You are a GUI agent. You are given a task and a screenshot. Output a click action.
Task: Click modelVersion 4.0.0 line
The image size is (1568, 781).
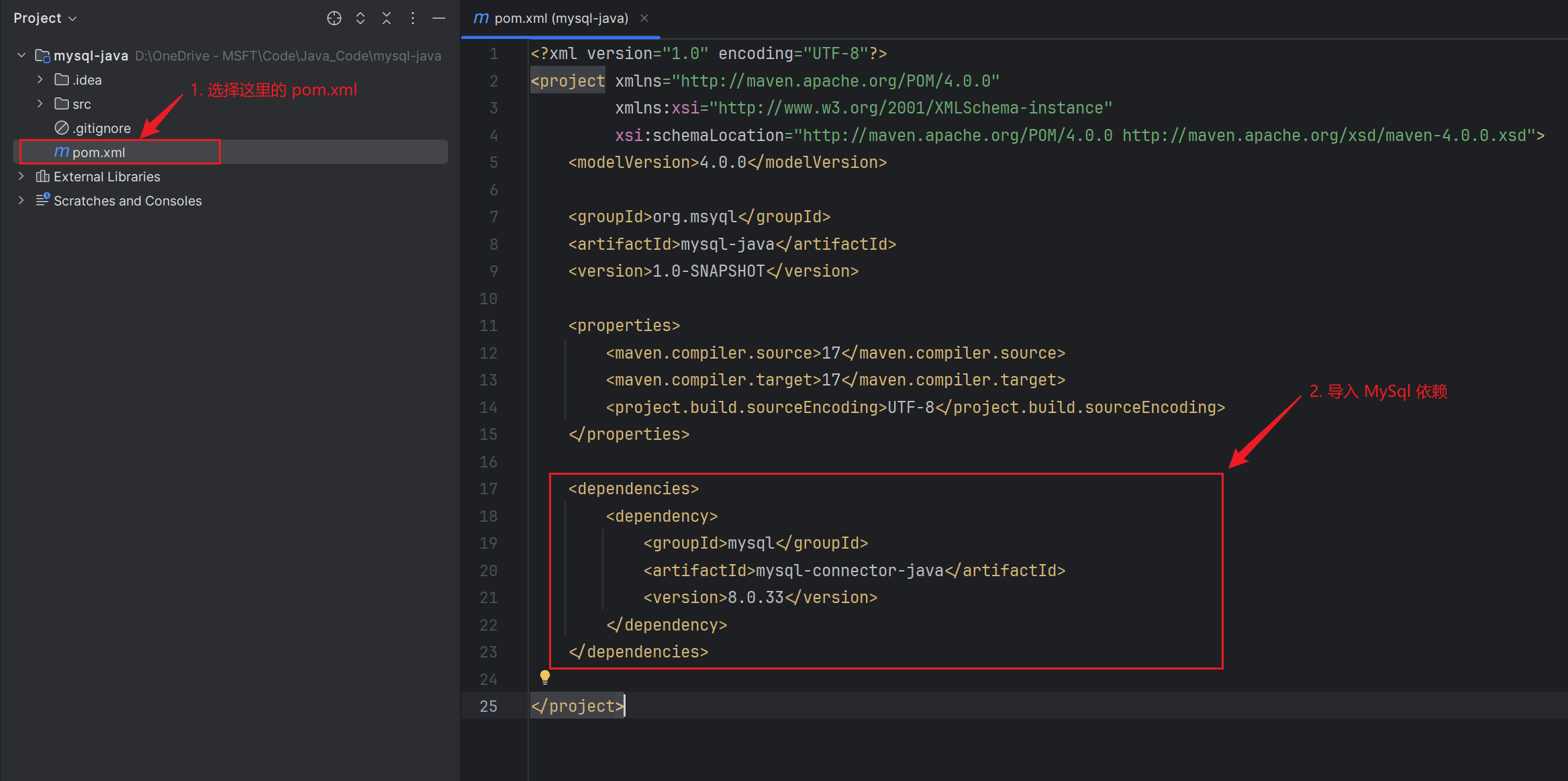pyautogui.click(x=728, y=163)
